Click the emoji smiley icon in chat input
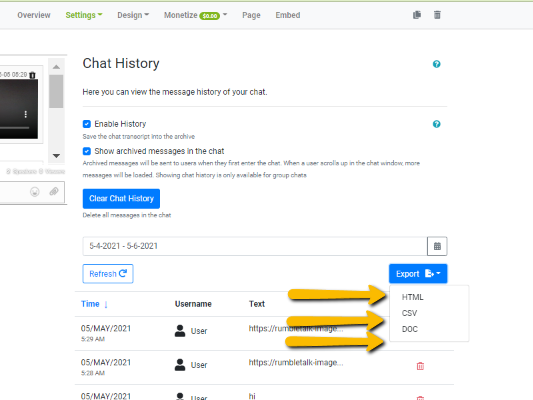533x400 pixels. 35,192
